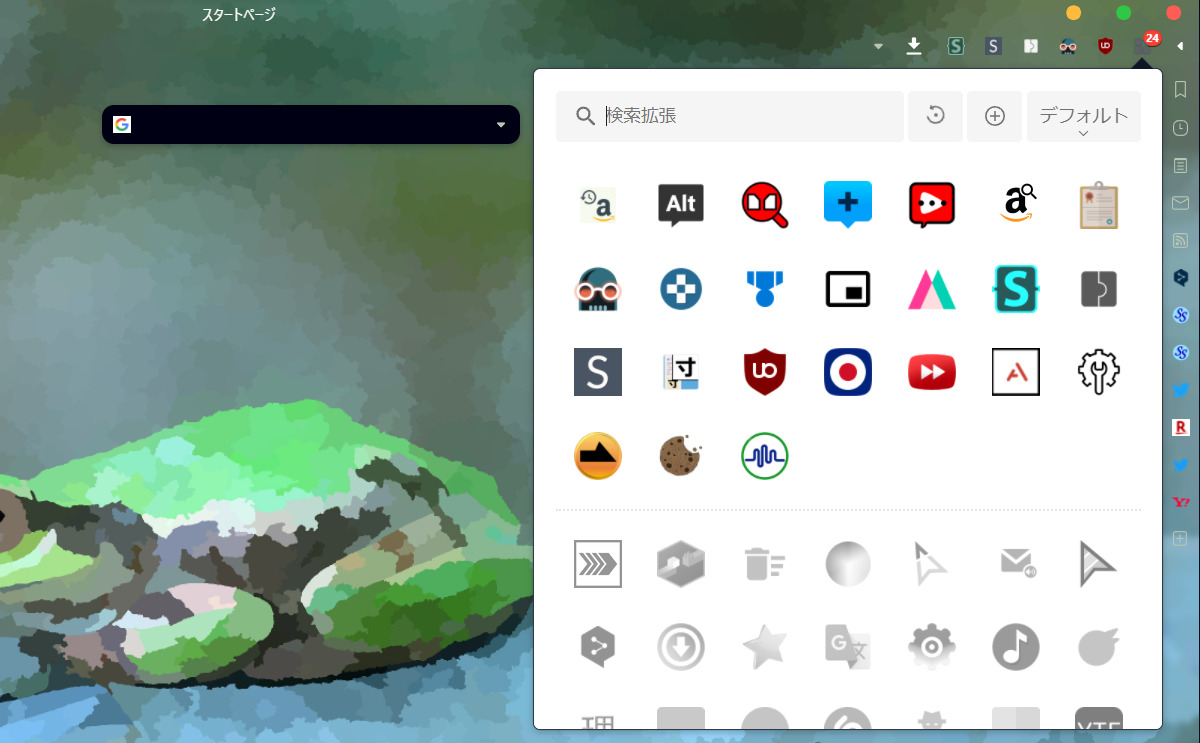
Task: Open the Amazon history extension with clock icon
Action: 598,205
